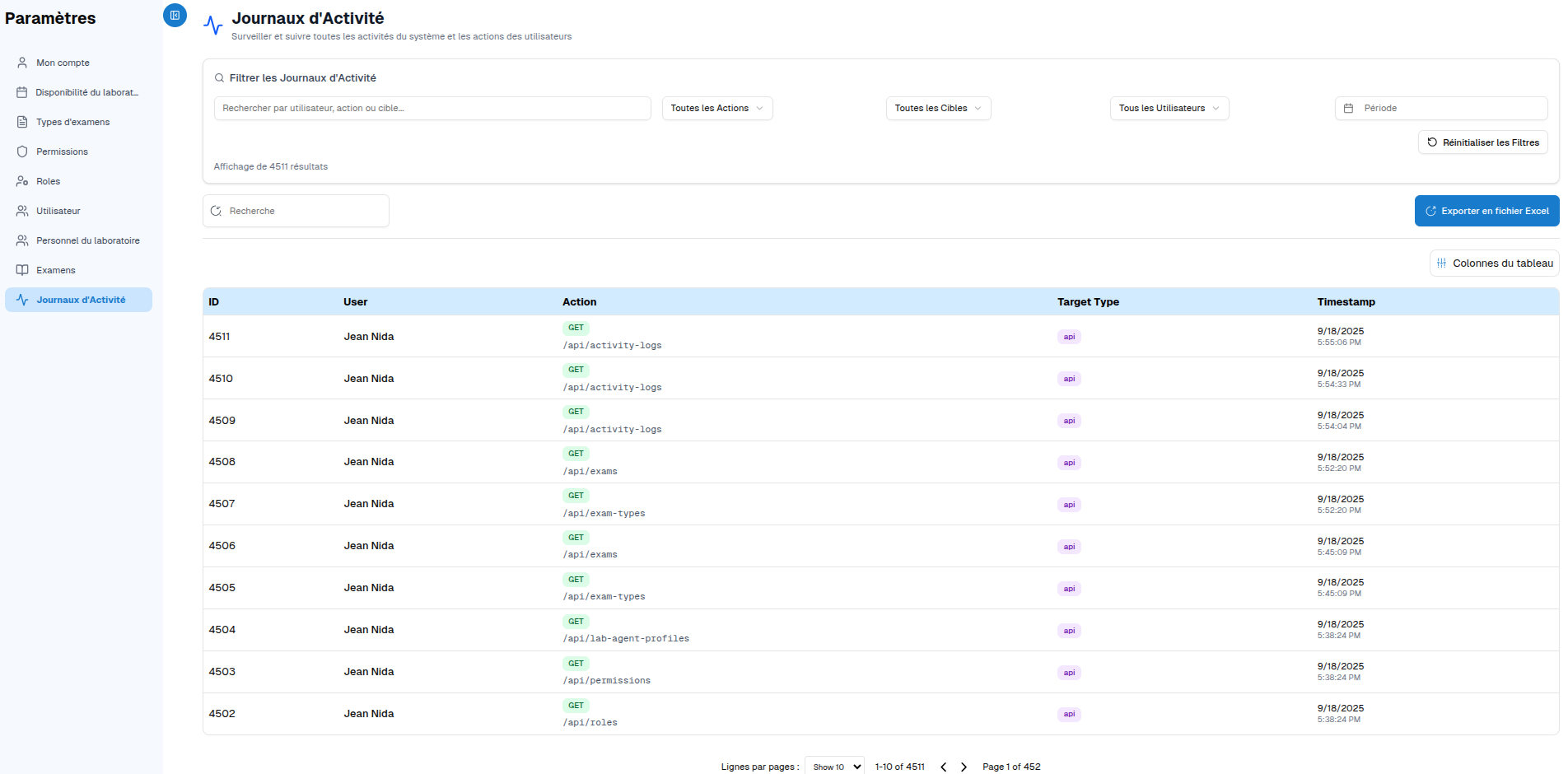The width and height of the screenshot is (1568, 774).
Task: Open the Tous les Utilisateurs dropdown
Action: coord(1169,109)
